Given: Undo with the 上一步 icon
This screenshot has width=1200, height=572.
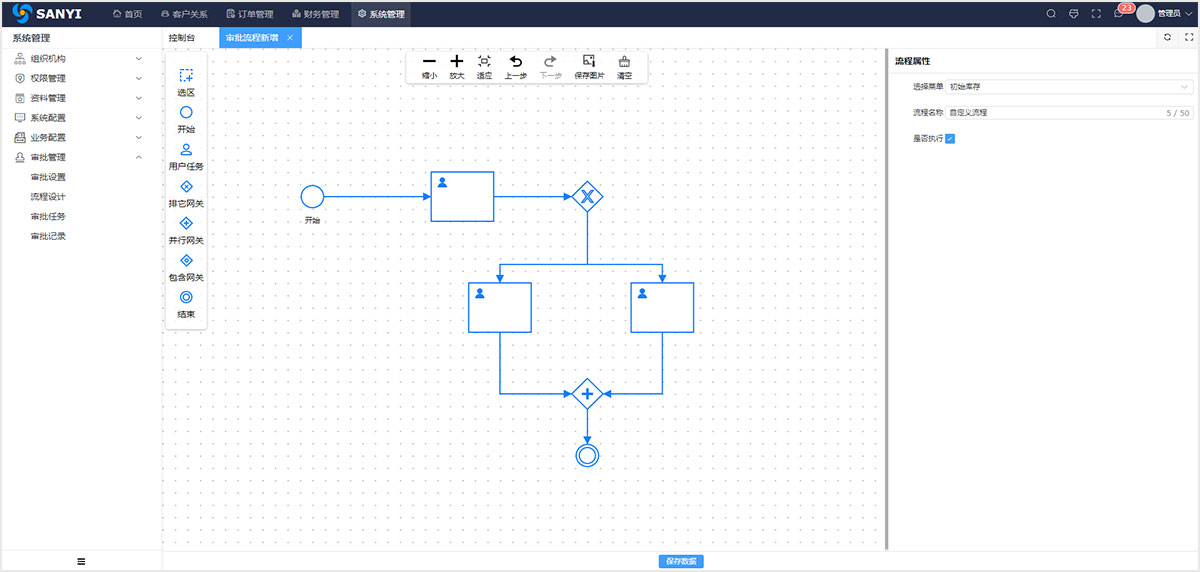Looking at the screenshot, I should pos(516,66).
